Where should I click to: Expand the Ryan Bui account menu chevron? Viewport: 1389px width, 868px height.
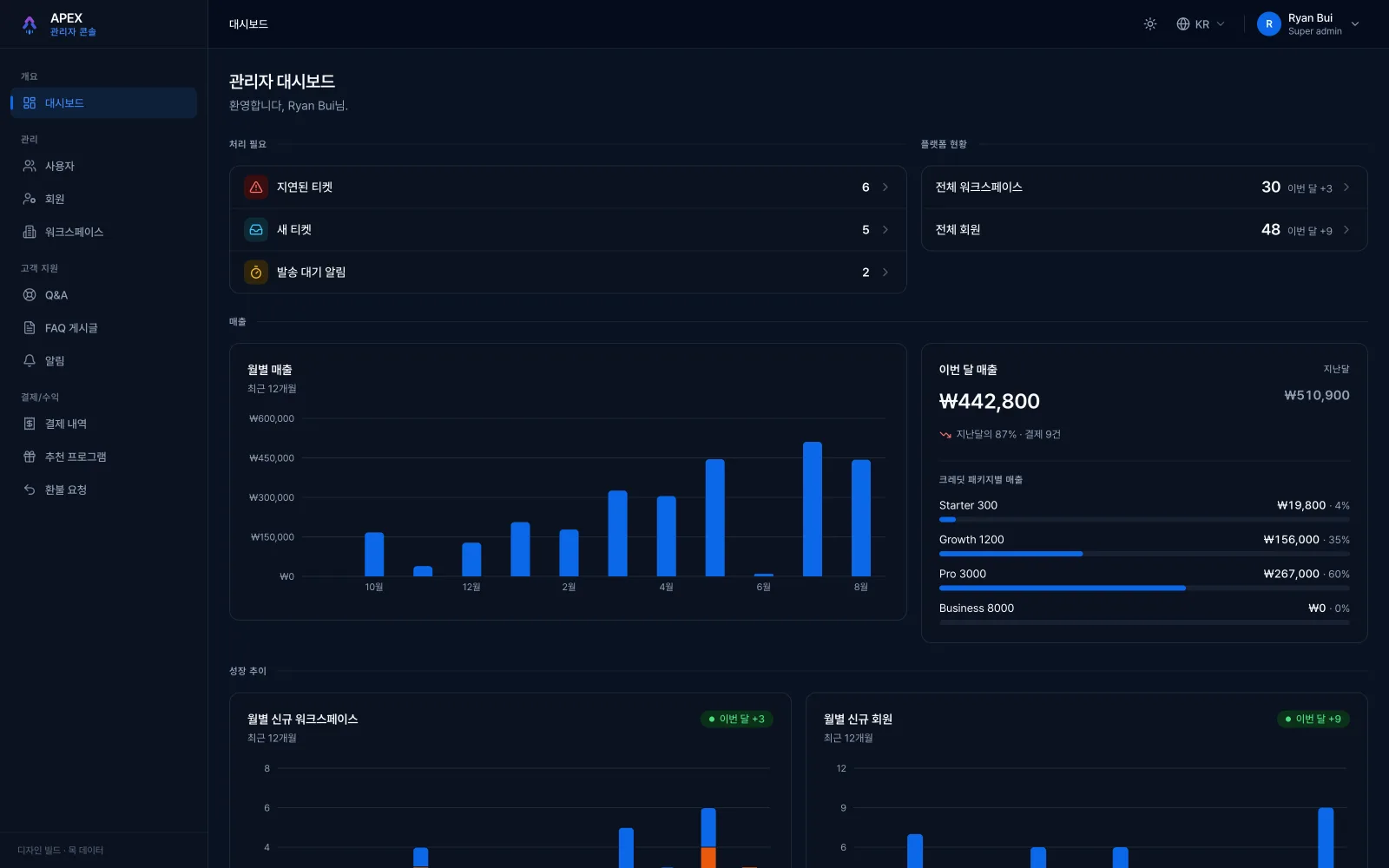tap(1355, 24)
